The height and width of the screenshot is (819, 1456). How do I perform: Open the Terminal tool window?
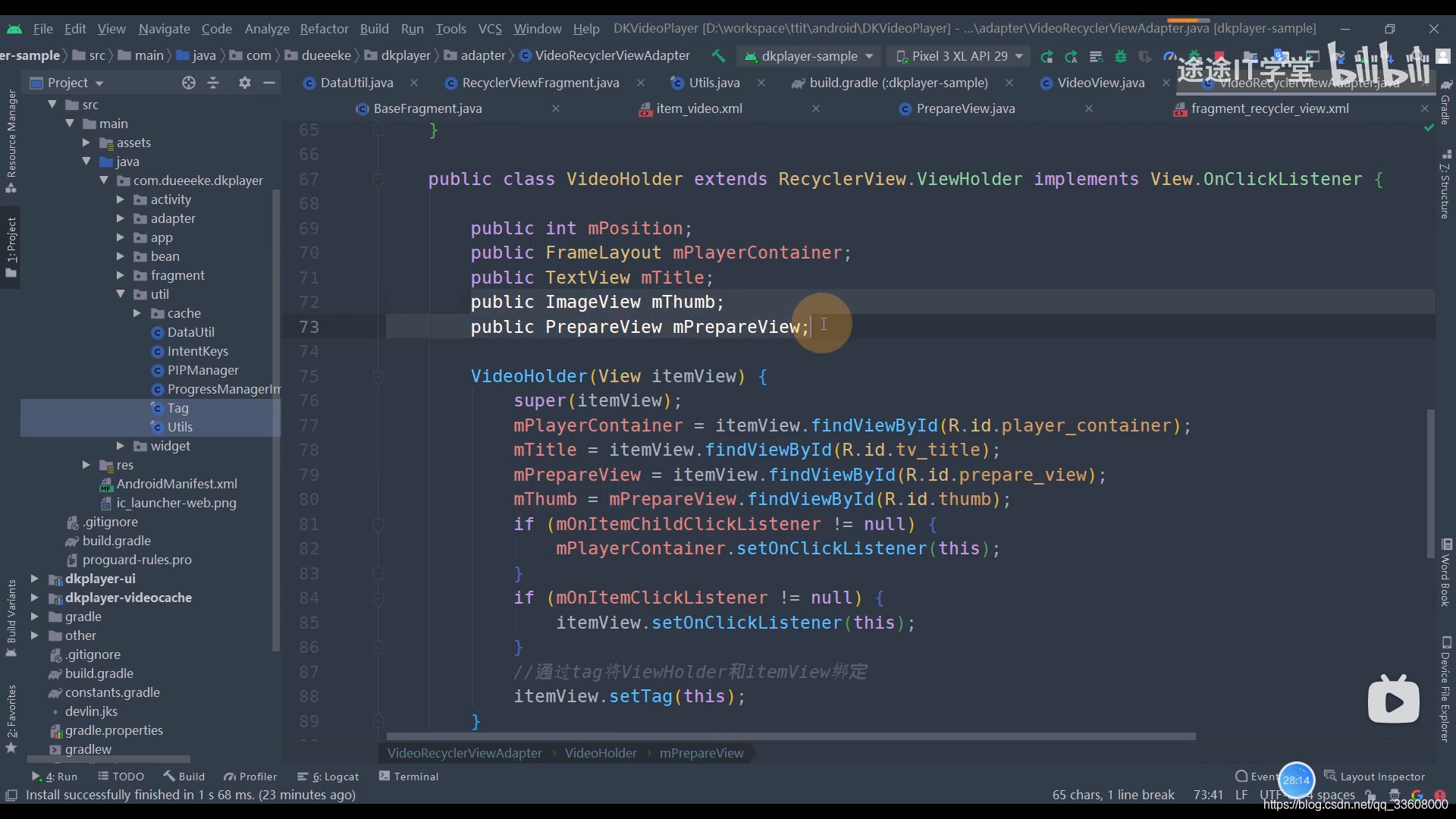[x=409, y=777]
